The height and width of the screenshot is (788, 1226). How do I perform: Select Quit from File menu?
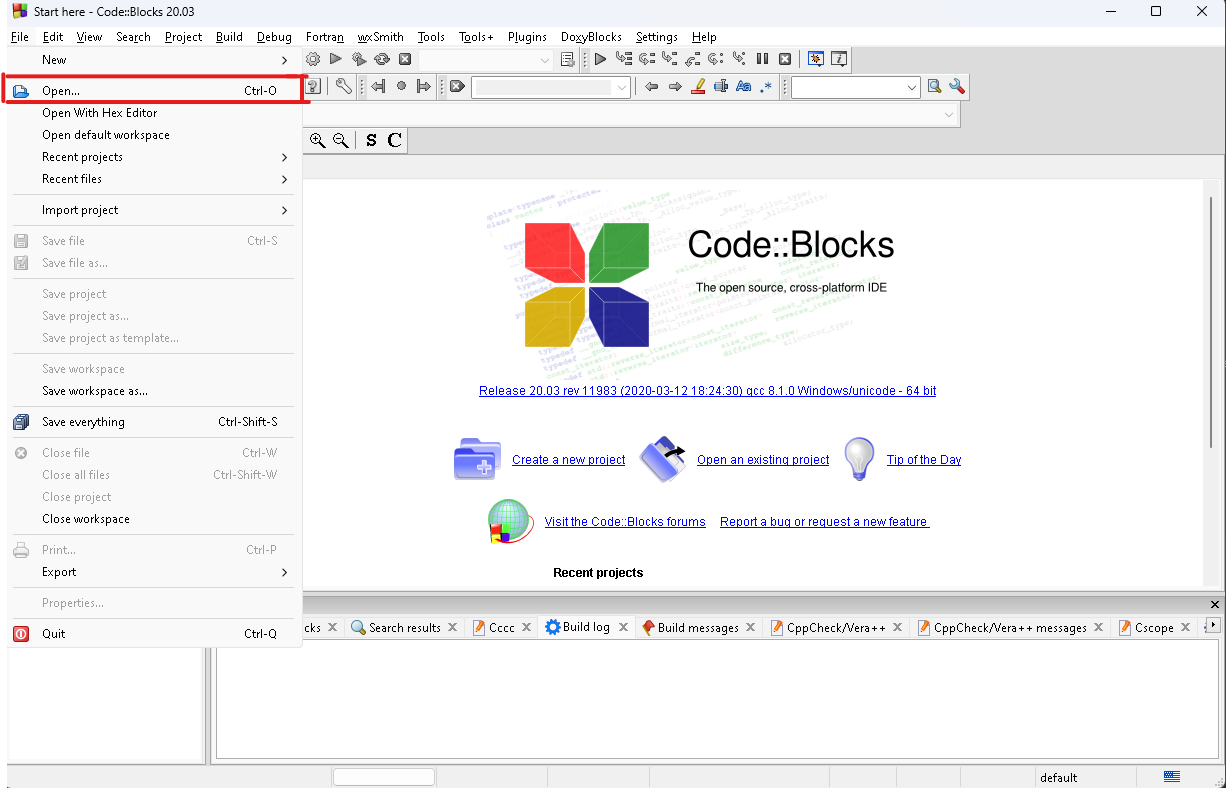(155, 634)
